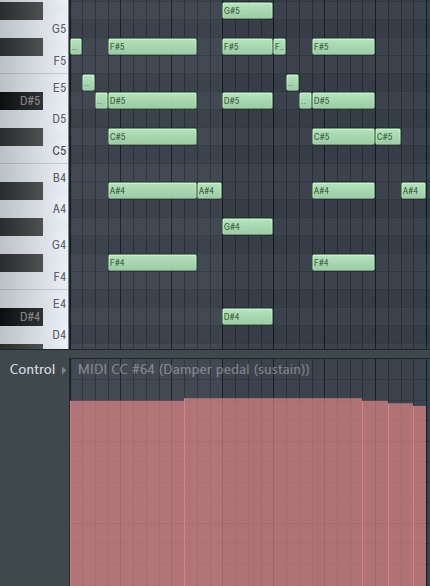Viewport: 430px width, 586px height.
Task: Play the D4 white piano key
Action: (56, 334)
